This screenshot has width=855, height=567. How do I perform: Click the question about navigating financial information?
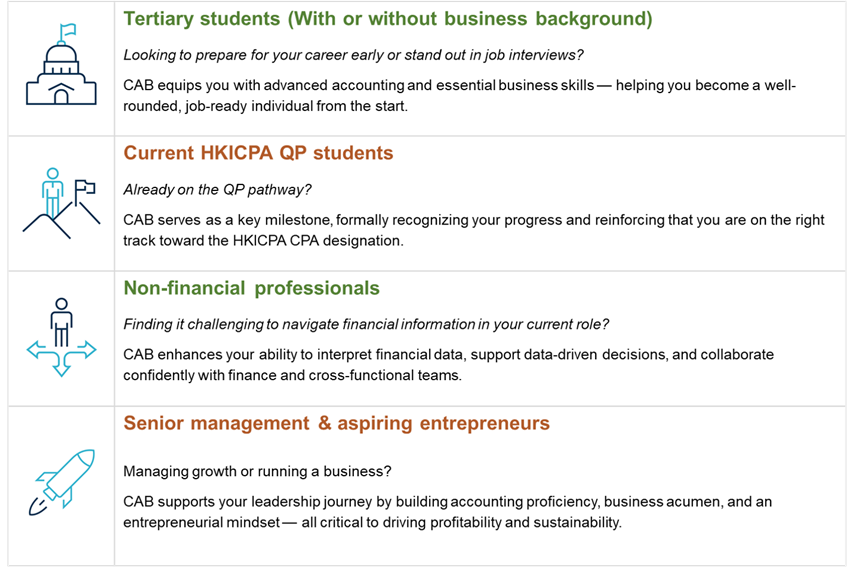tap(366, 324)
